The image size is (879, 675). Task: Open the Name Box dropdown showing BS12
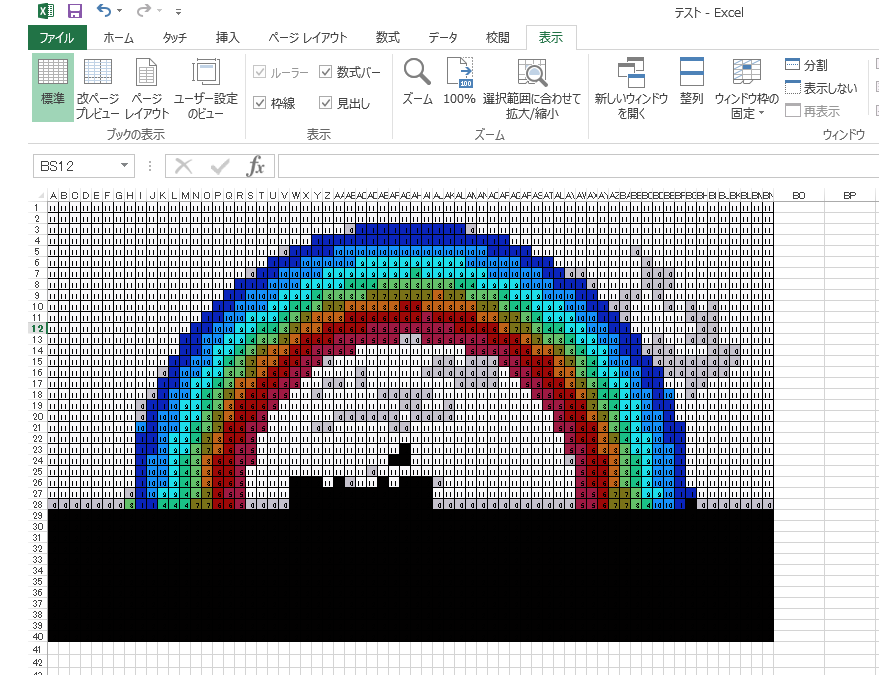pyautogui.click(x=124, y=166)
